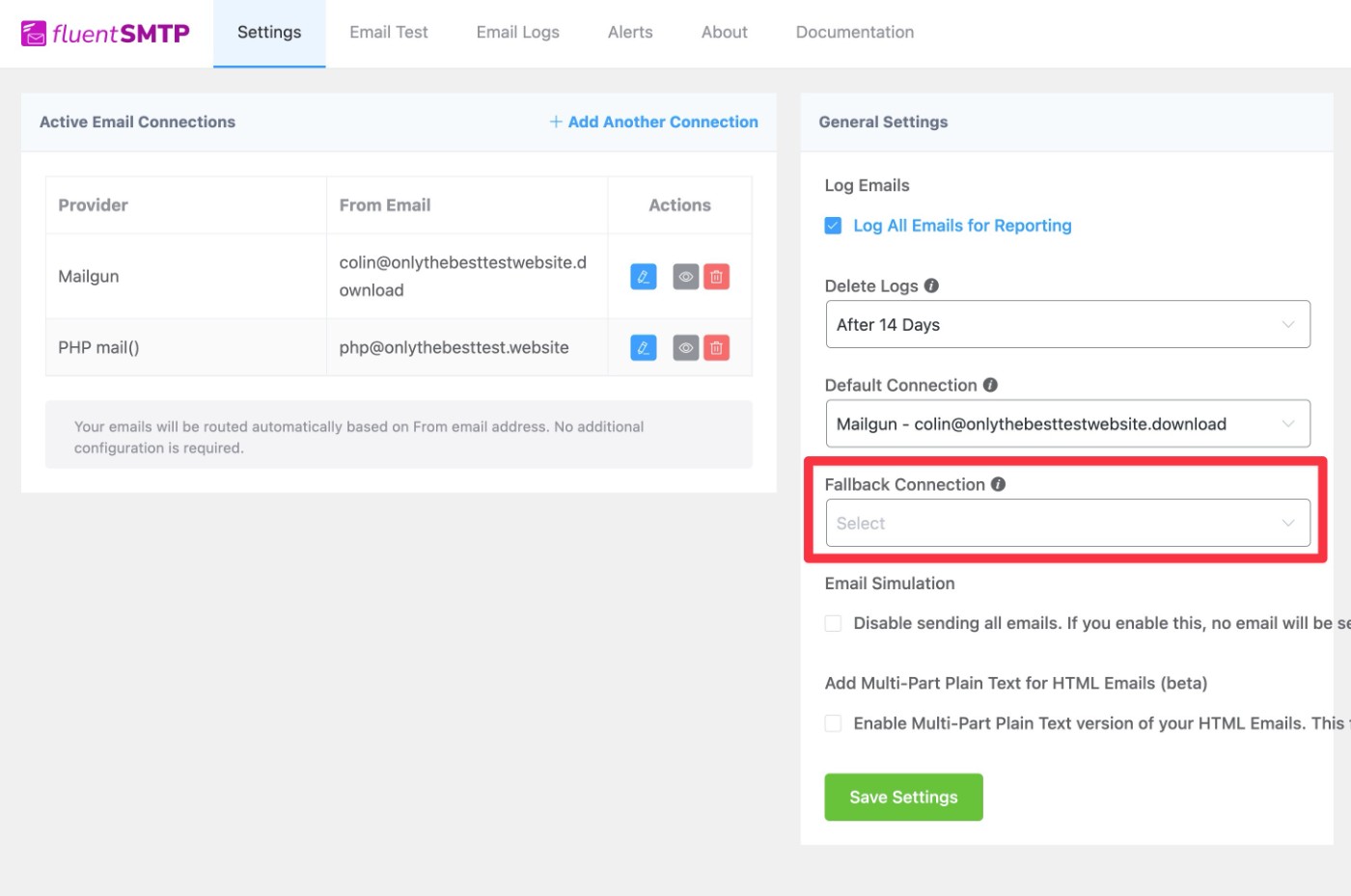The image size is (1351, 896).
Task: Click the PHP mail() provider cell
Action: [x=186, y=347]
